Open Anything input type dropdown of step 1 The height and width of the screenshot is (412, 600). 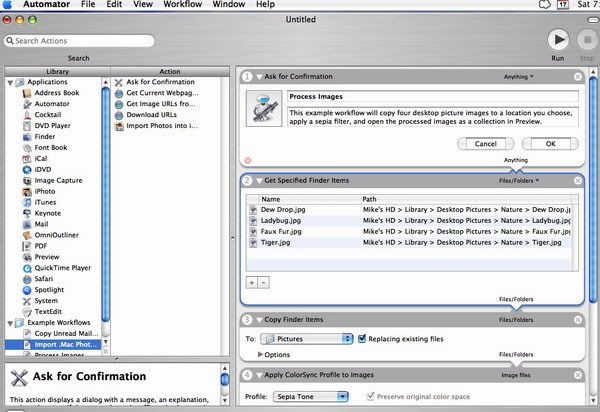click(x=518, y=77)
